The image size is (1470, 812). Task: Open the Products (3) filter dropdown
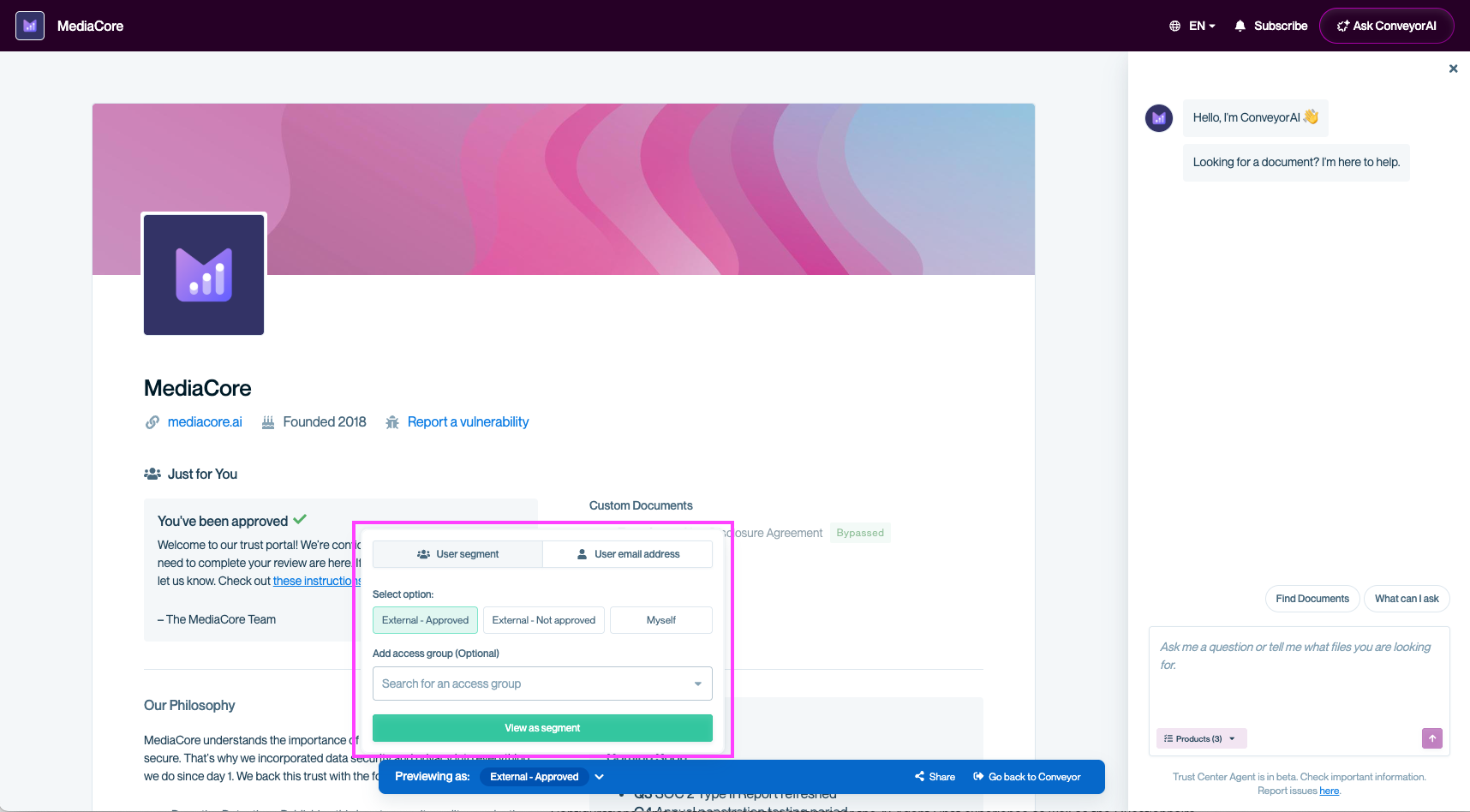point(1200,737)
